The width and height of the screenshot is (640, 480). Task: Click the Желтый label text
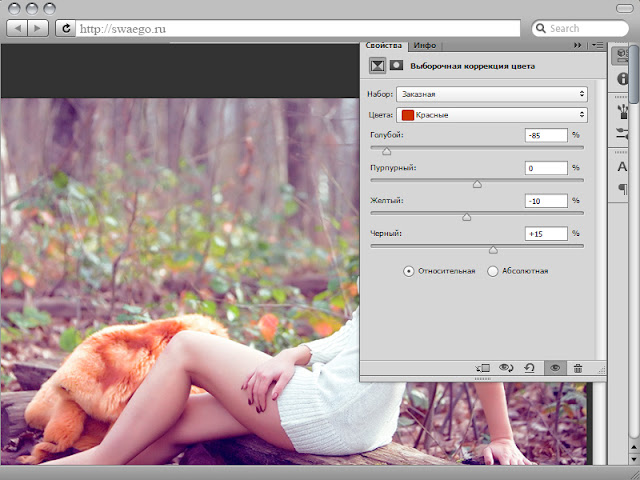[x=387, y=200]
